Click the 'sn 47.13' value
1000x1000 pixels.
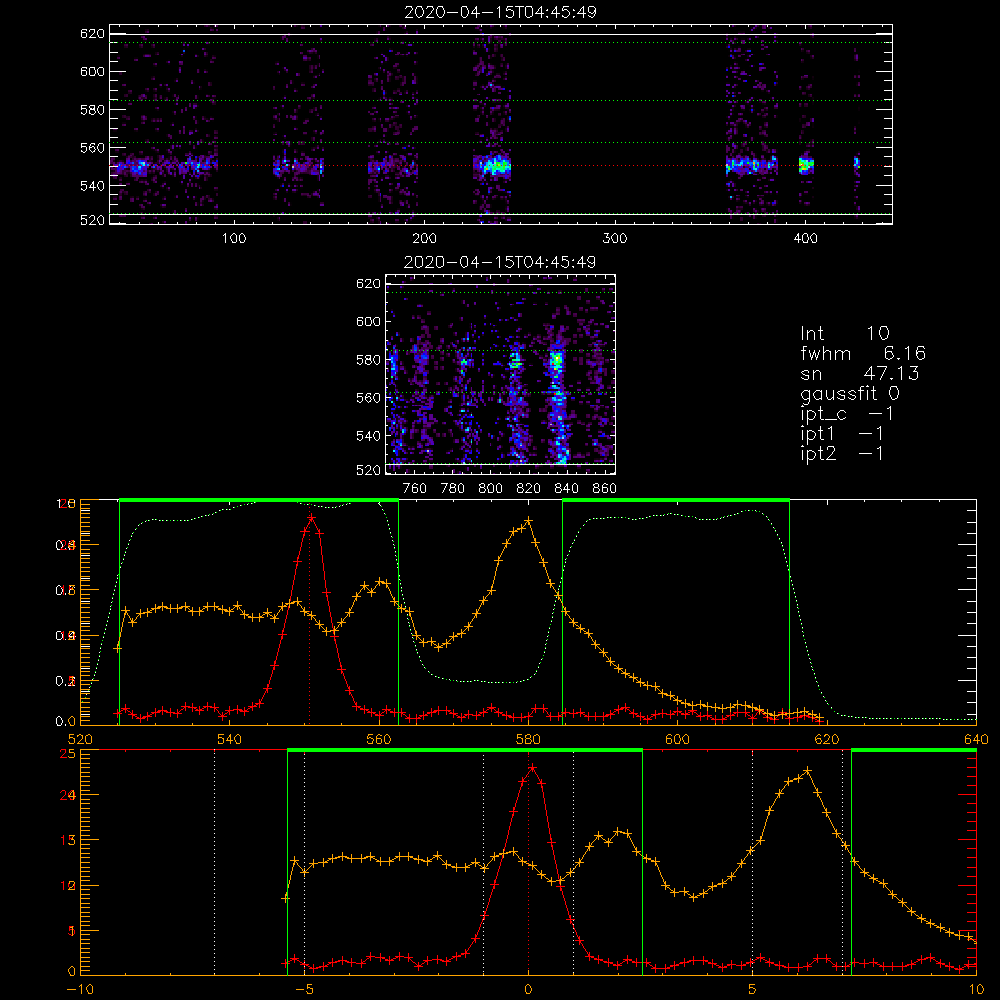[860, 373]
